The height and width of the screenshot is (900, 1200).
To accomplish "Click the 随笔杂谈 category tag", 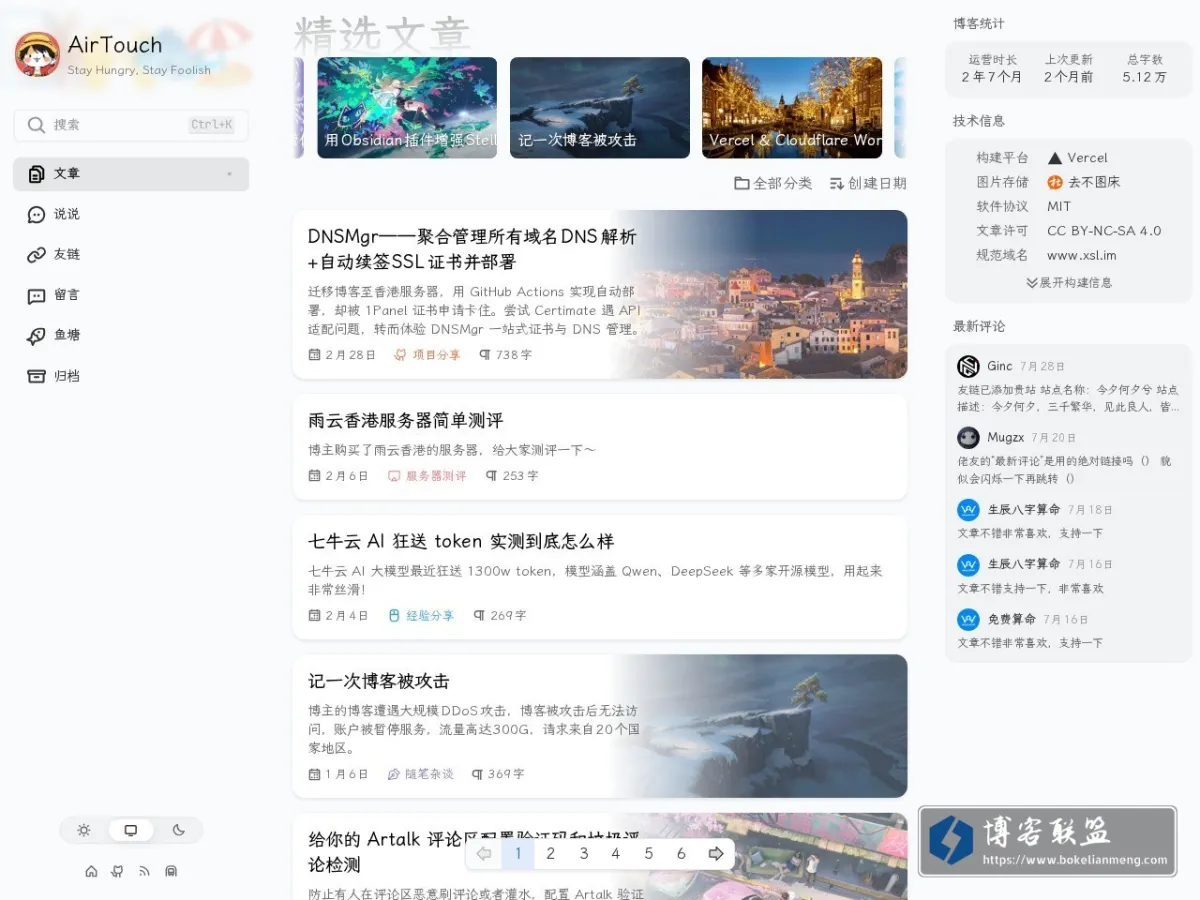I will (421, 774).
